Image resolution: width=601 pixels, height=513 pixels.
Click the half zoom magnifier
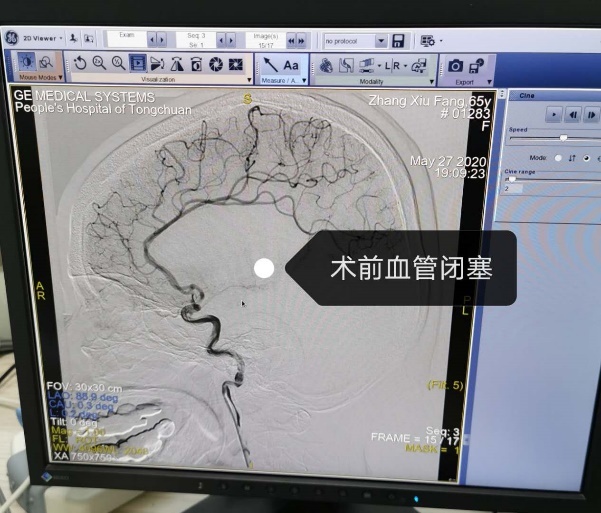[118, 63]
